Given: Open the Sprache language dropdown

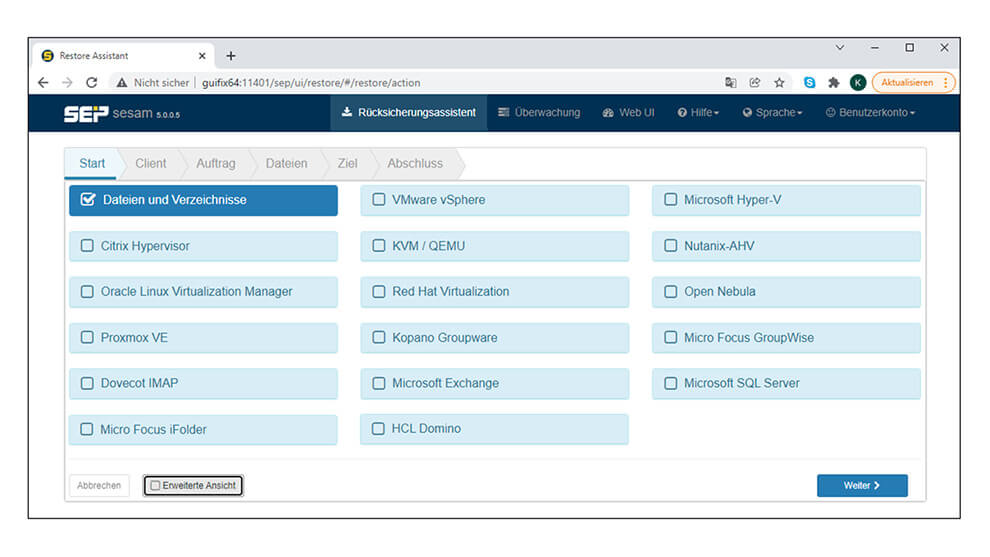Looking at the screenshot, I should coord(772,113).
